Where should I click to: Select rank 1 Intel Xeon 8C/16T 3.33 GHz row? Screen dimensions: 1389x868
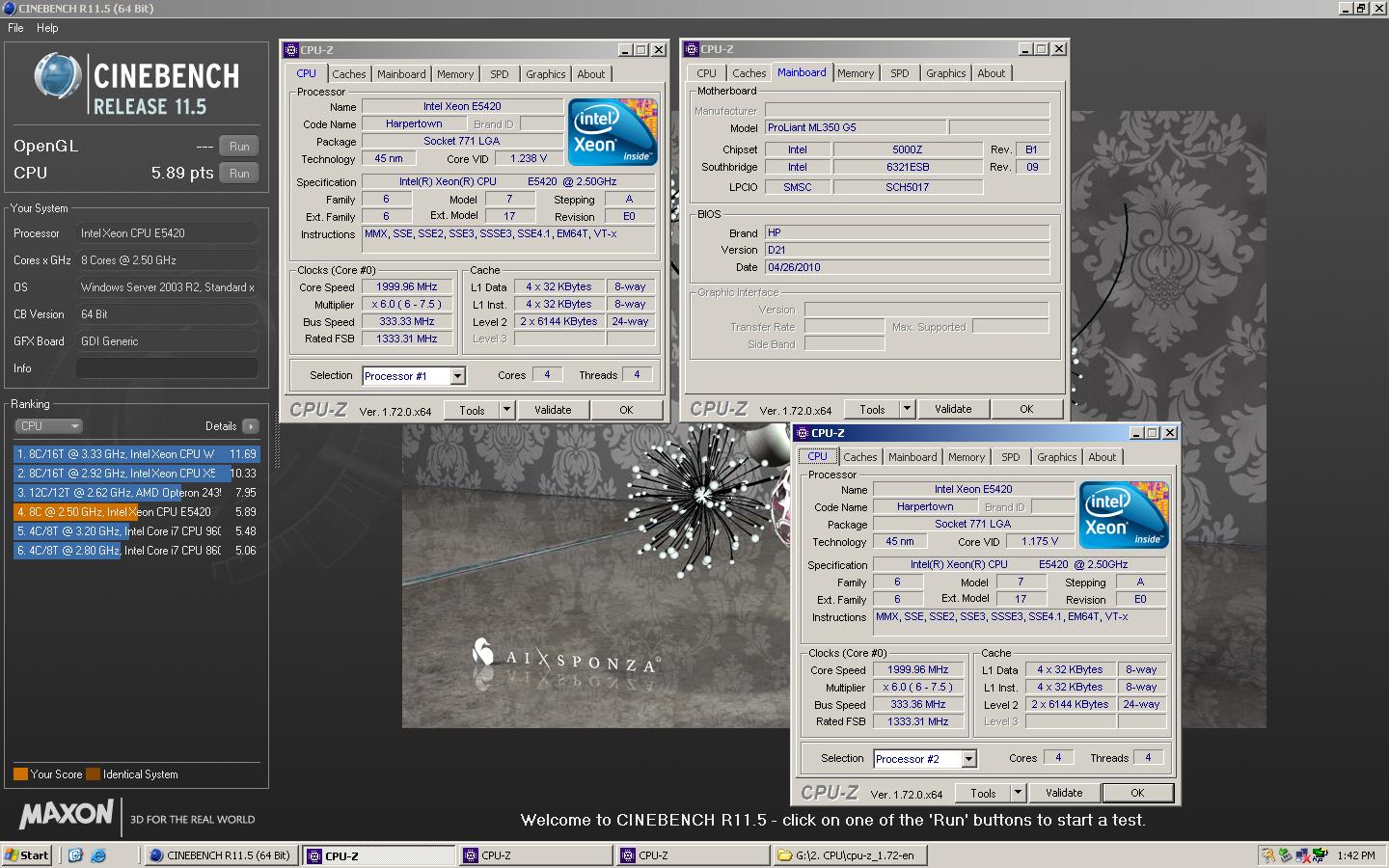136,454
